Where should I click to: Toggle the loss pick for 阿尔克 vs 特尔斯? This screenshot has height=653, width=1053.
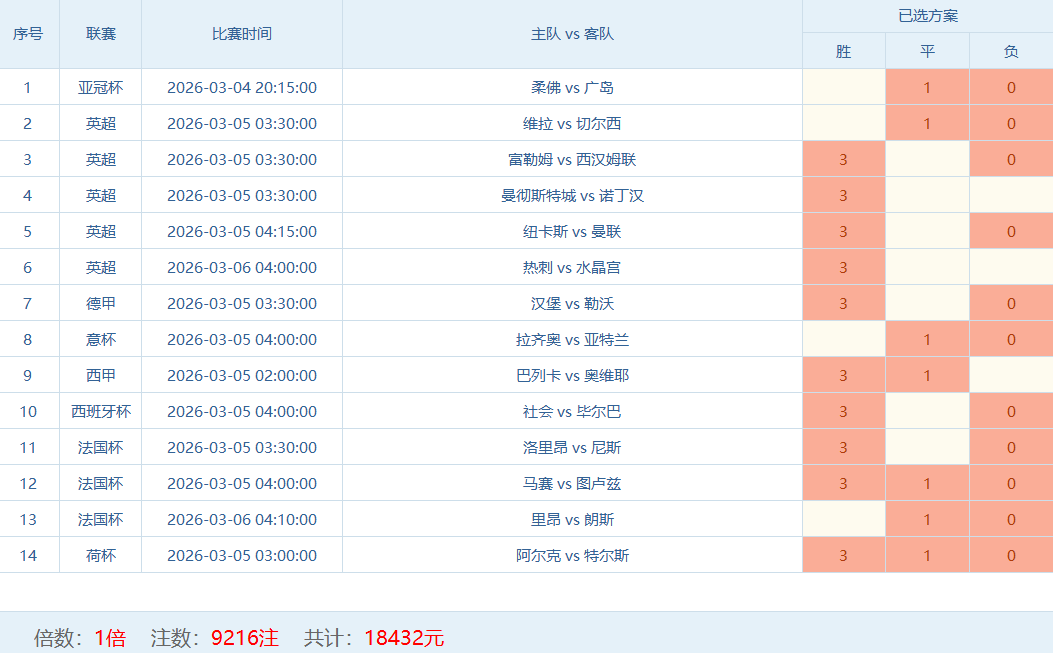click(x=1011, y=555)
